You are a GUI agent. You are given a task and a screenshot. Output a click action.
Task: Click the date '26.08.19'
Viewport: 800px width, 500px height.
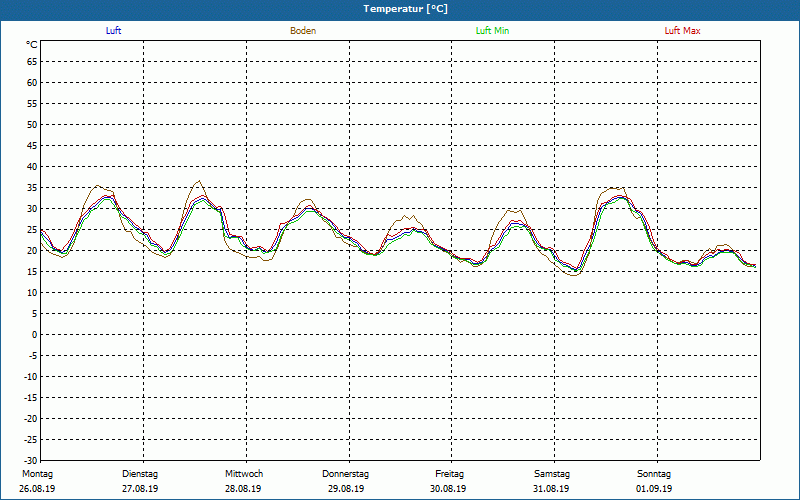tap(37, 489)
